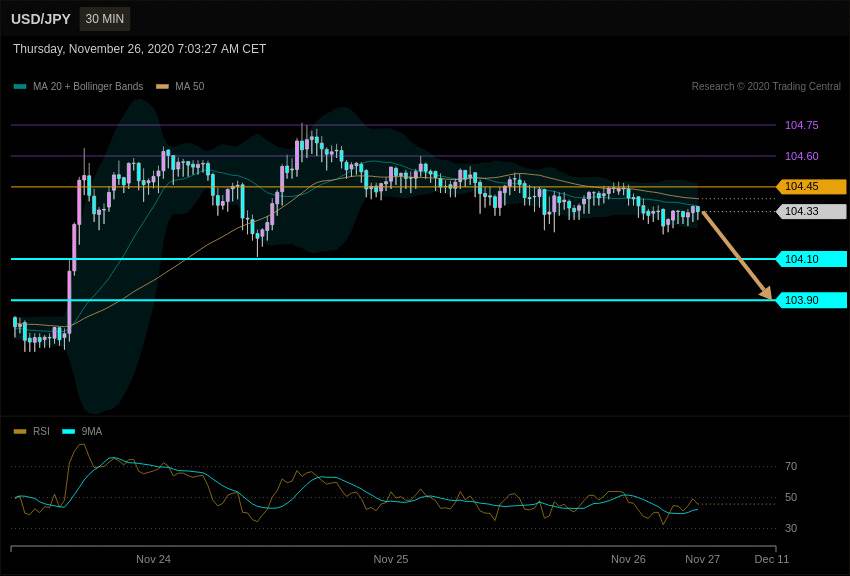
Task: Click the USD/JPY symbol title
Action: tap(41, 19)
